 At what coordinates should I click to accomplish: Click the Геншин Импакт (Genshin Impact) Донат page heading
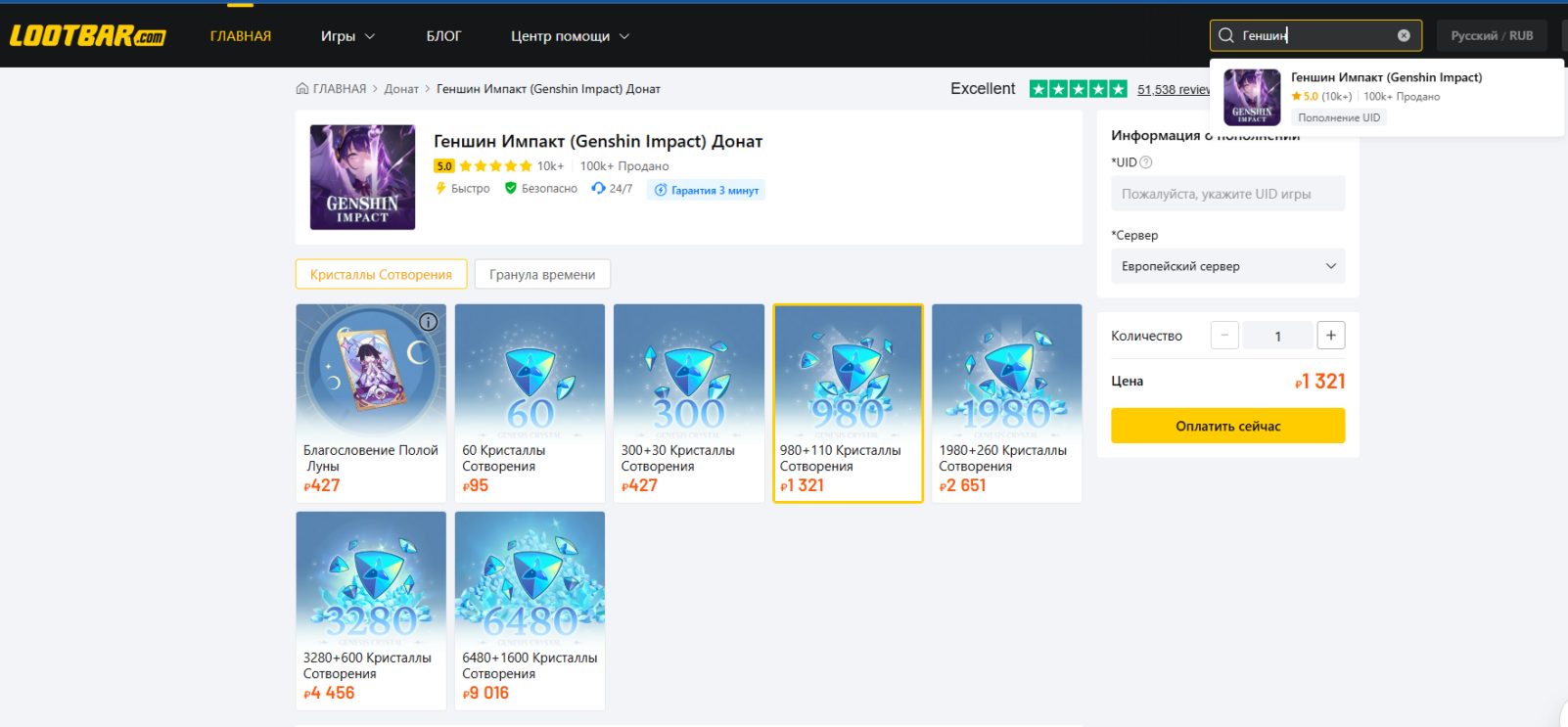pyautogui.click(x=598, y=141)
